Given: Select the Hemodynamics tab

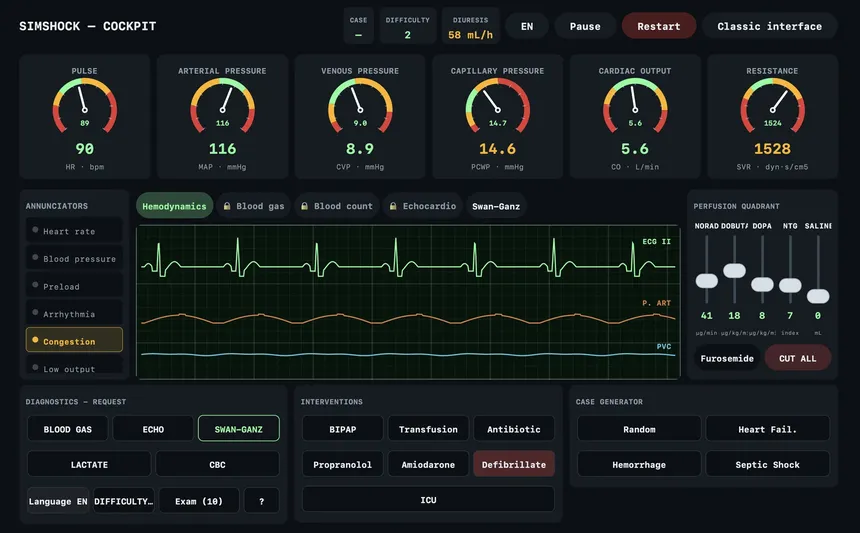Looking at the screenshot, I should pyautogui.click(x=174, y=206).
